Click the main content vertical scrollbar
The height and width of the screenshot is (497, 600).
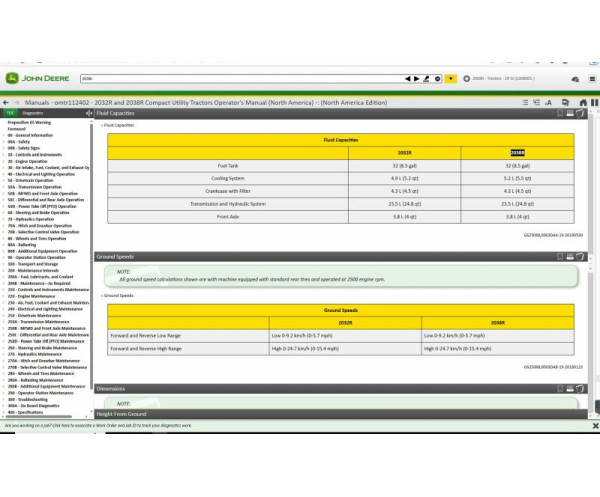pos(596,250)
